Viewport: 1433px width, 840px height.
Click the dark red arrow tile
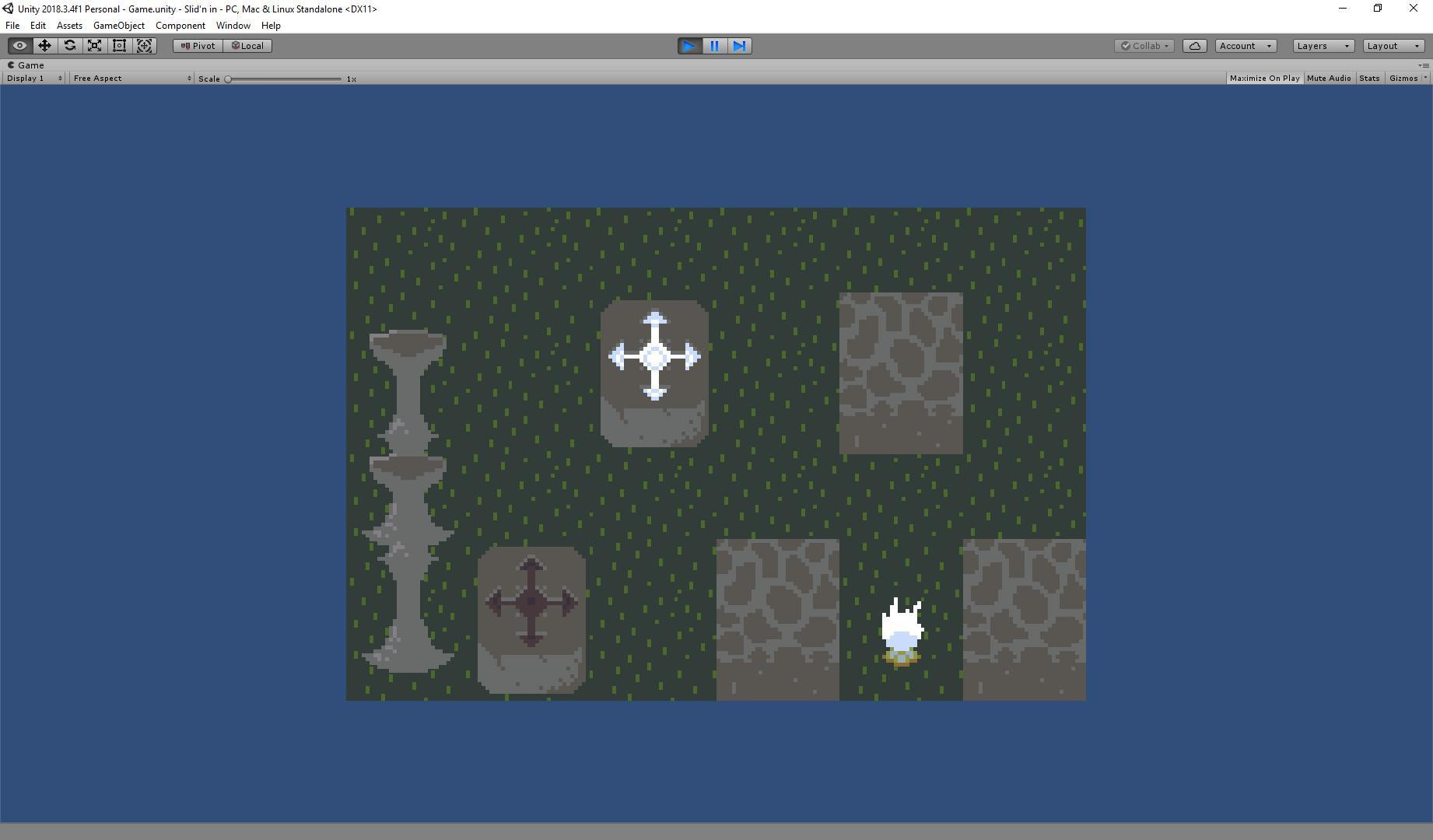click(531, 620)
